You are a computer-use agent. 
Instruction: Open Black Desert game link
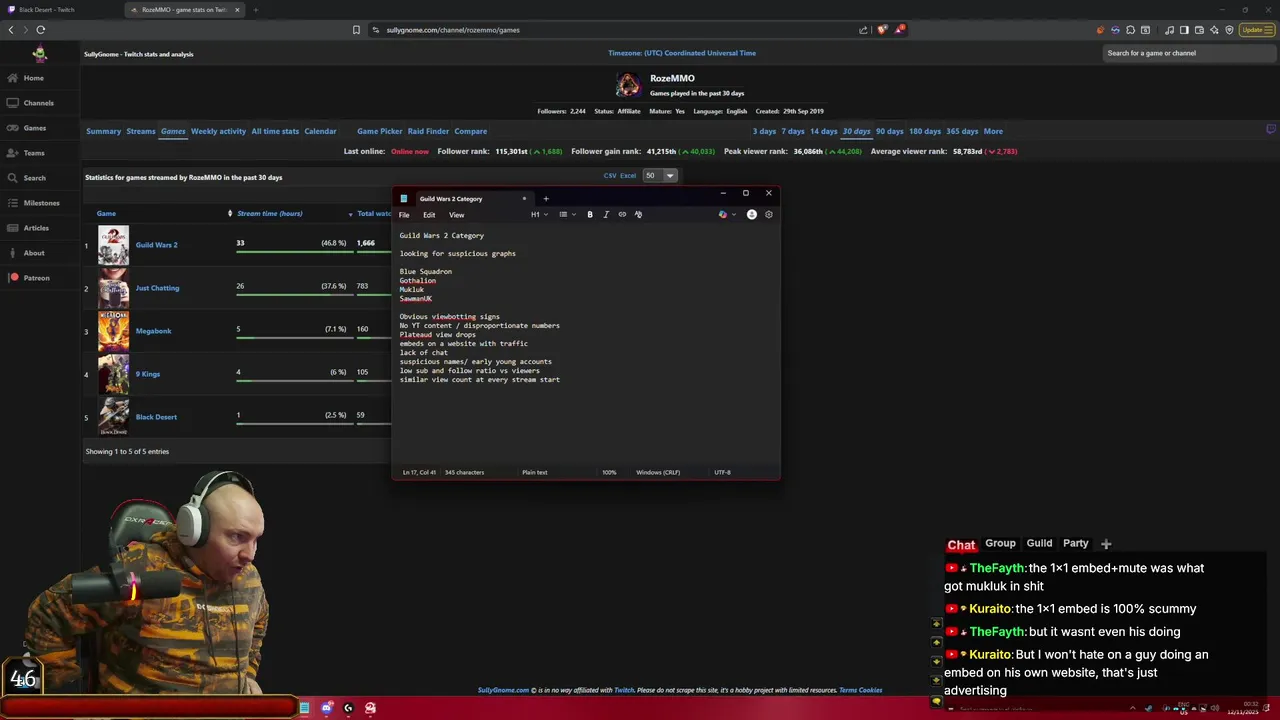pyautogui.click(x=156, y=417)
